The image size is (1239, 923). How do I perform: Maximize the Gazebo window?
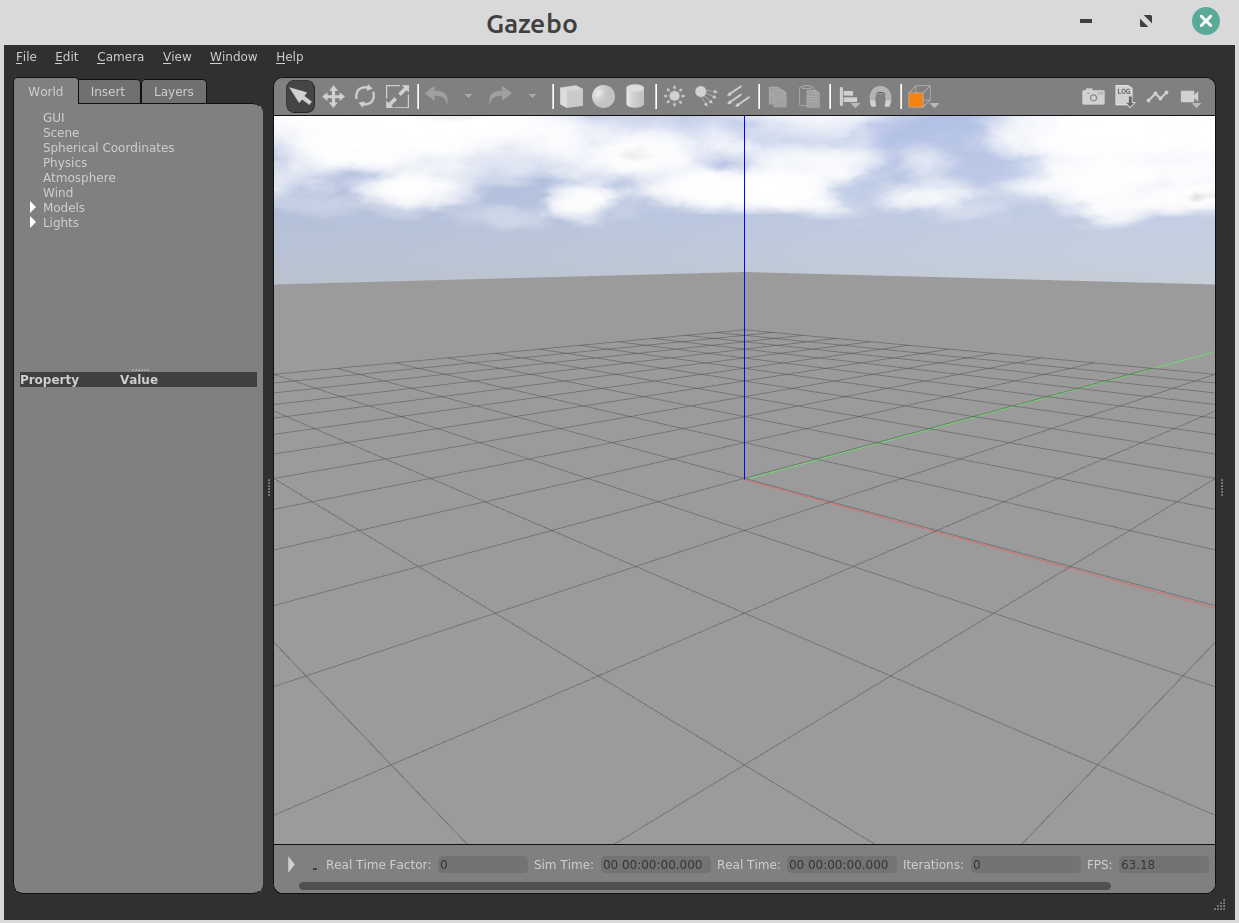click(x=1146, y=21)
